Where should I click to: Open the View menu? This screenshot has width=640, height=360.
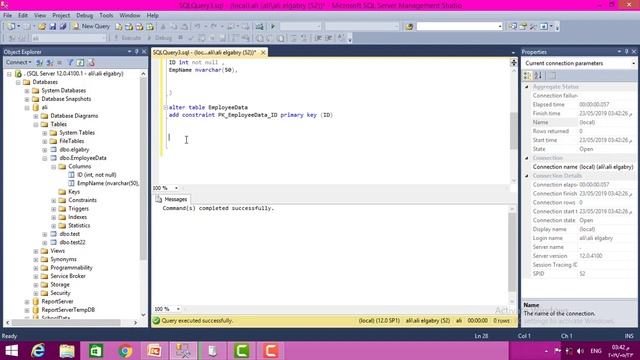point(40,16)
